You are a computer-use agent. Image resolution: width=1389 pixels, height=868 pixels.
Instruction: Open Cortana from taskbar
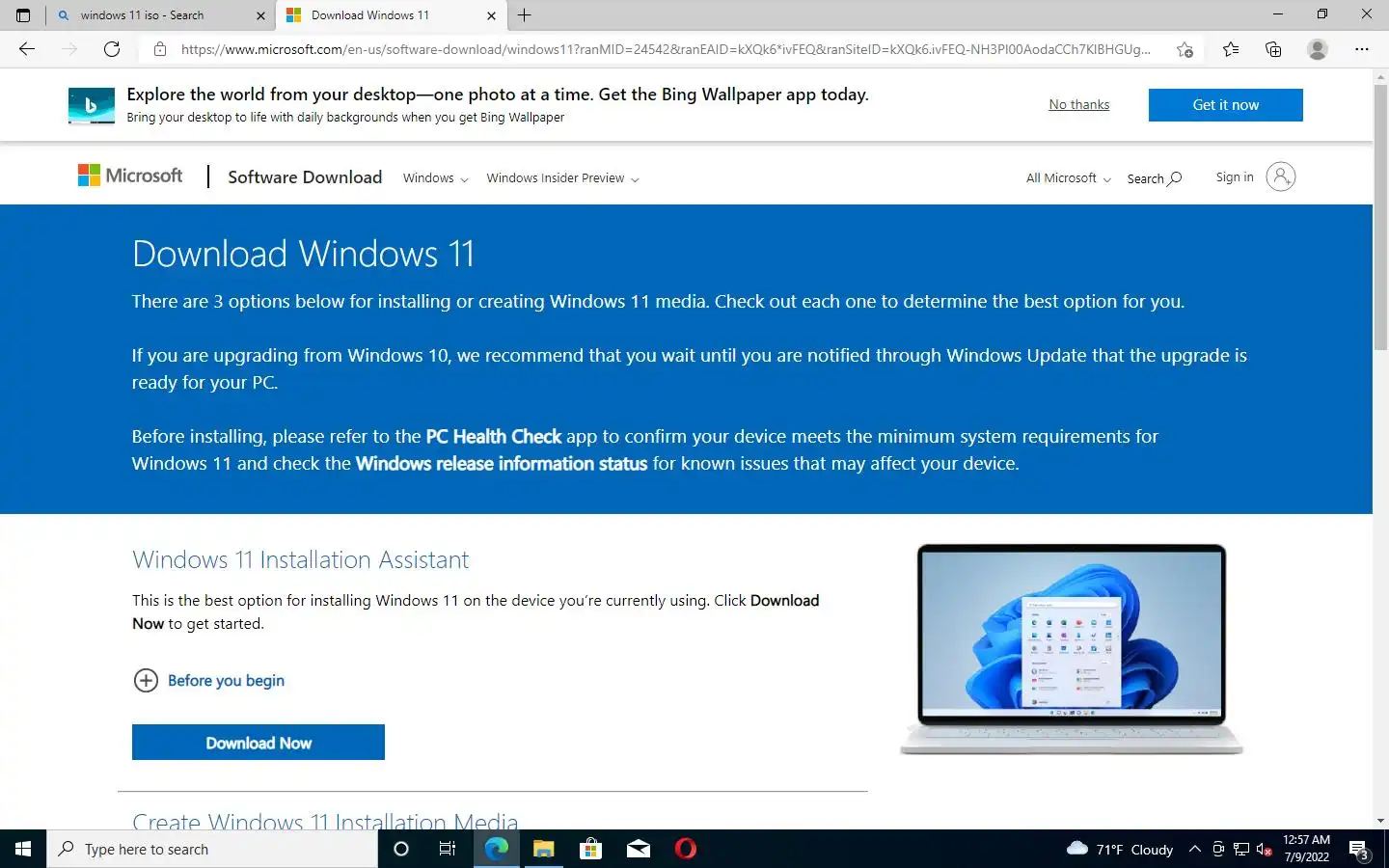point(401,849)
